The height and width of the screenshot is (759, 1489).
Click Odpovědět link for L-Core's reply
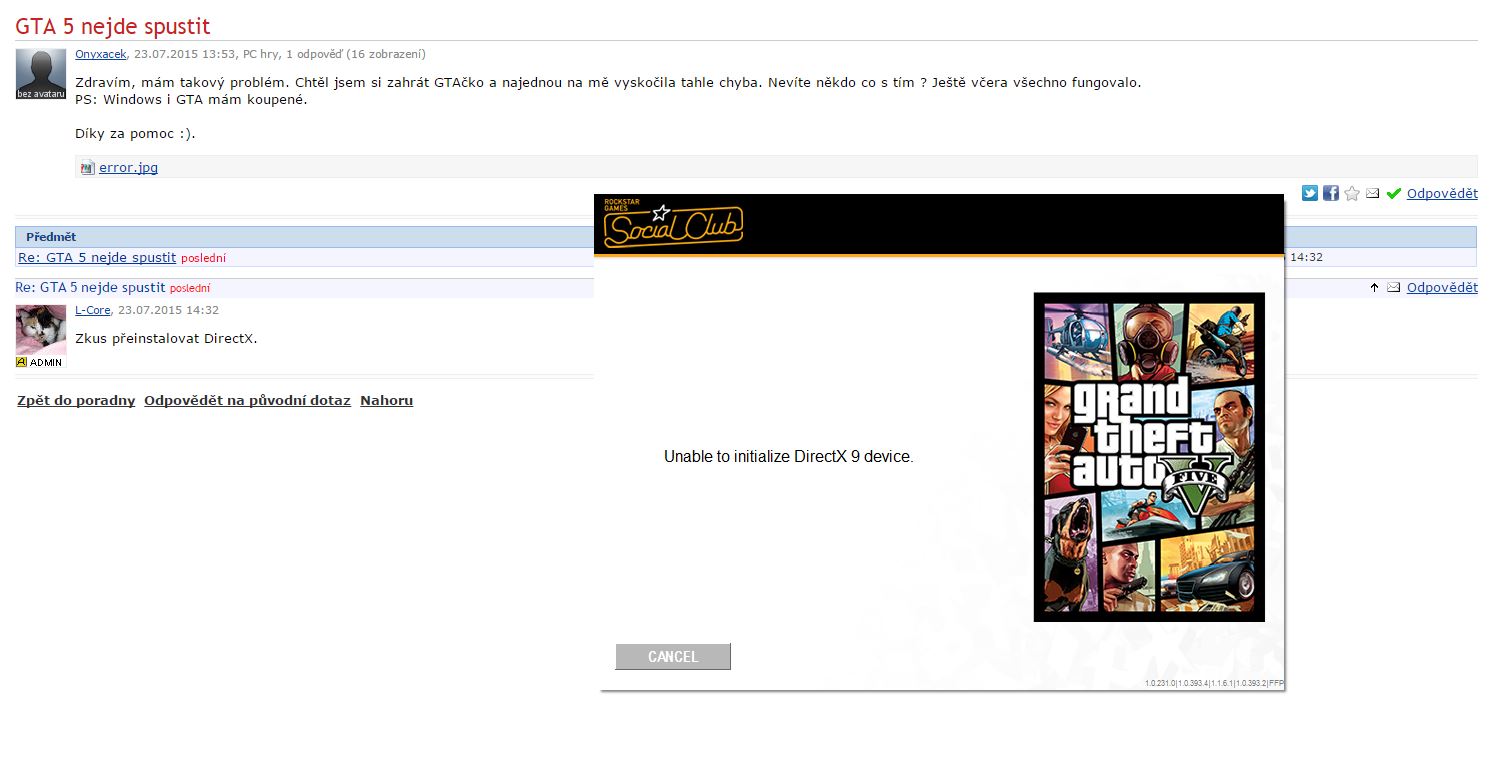click(x=1441, y=287)
